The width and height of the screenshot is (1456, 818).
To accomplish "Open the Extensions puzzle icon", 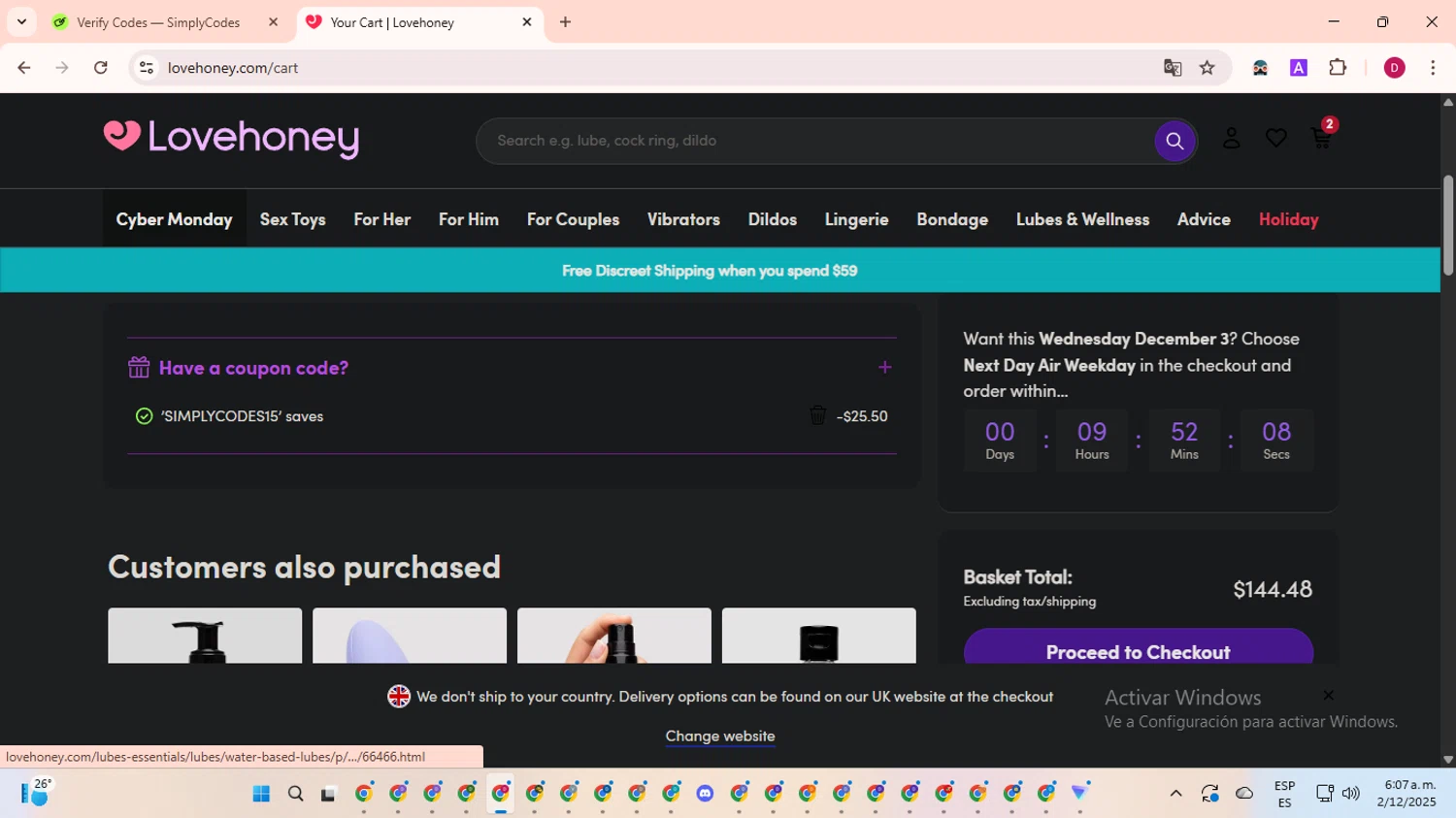I will 1338,67.
